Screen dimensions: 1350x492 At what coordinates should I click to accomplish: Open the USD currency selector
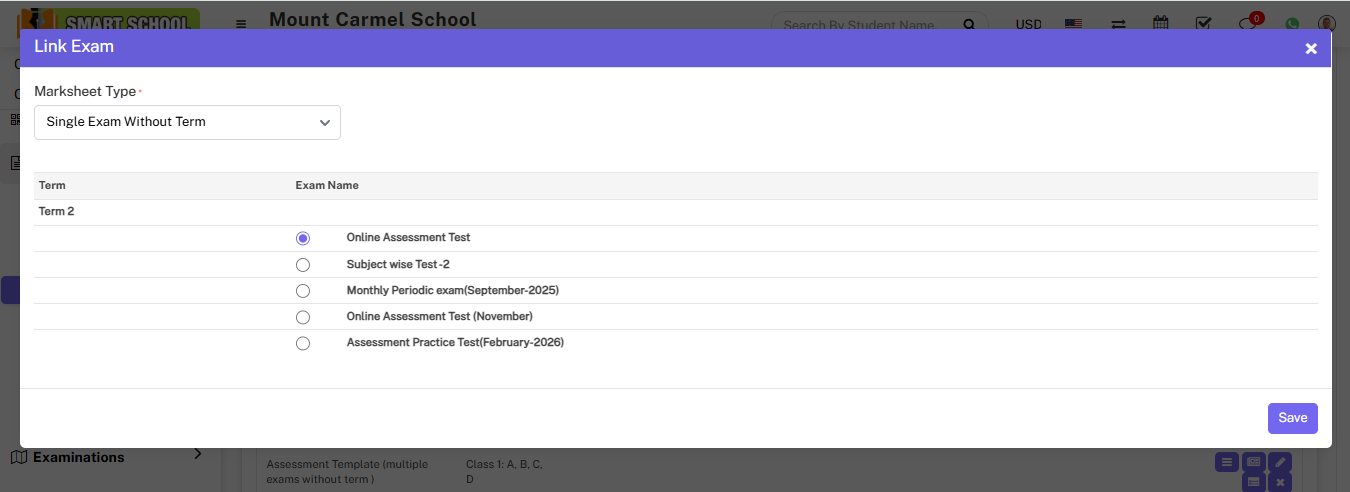1028,24
